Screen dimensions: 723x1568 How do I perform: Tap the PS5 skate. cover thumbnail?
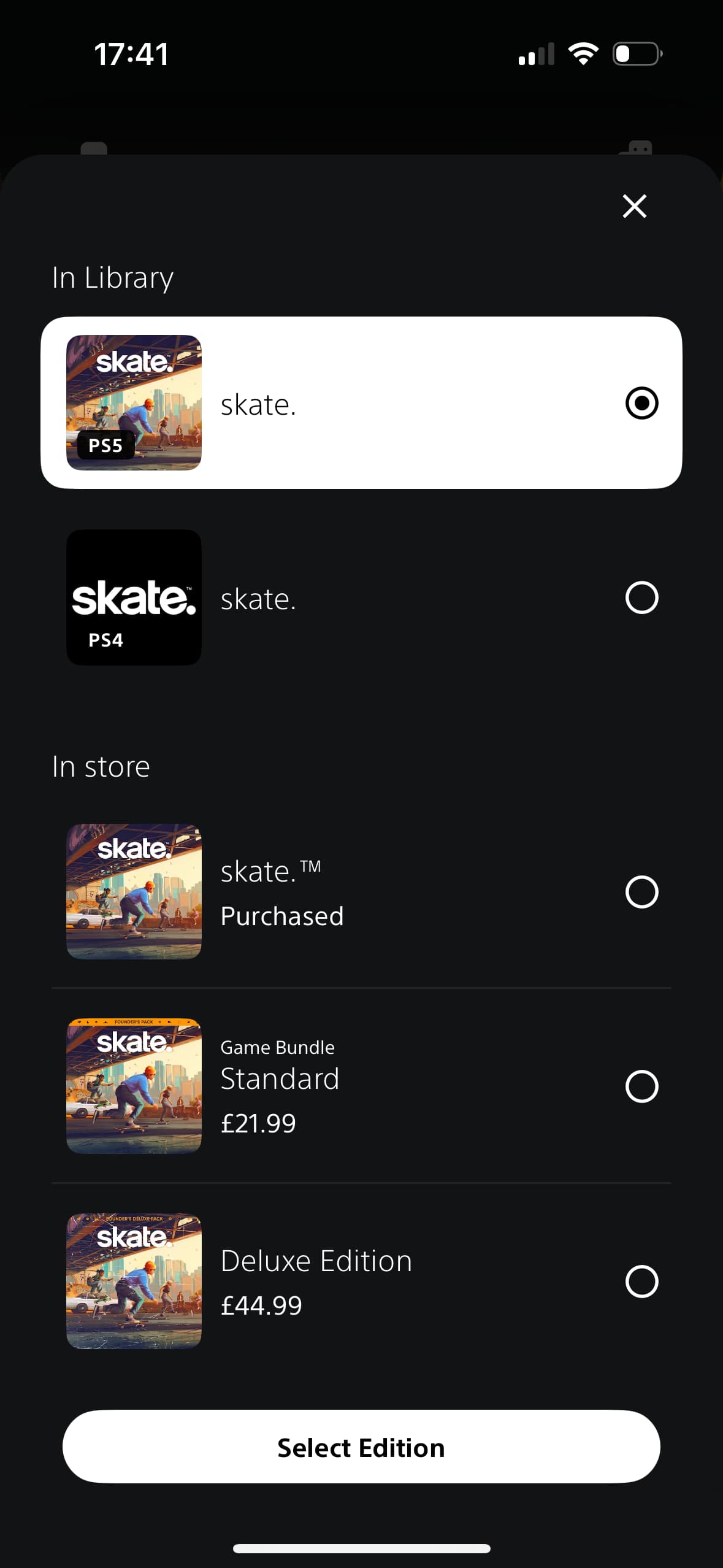click(x=134, y=402)
